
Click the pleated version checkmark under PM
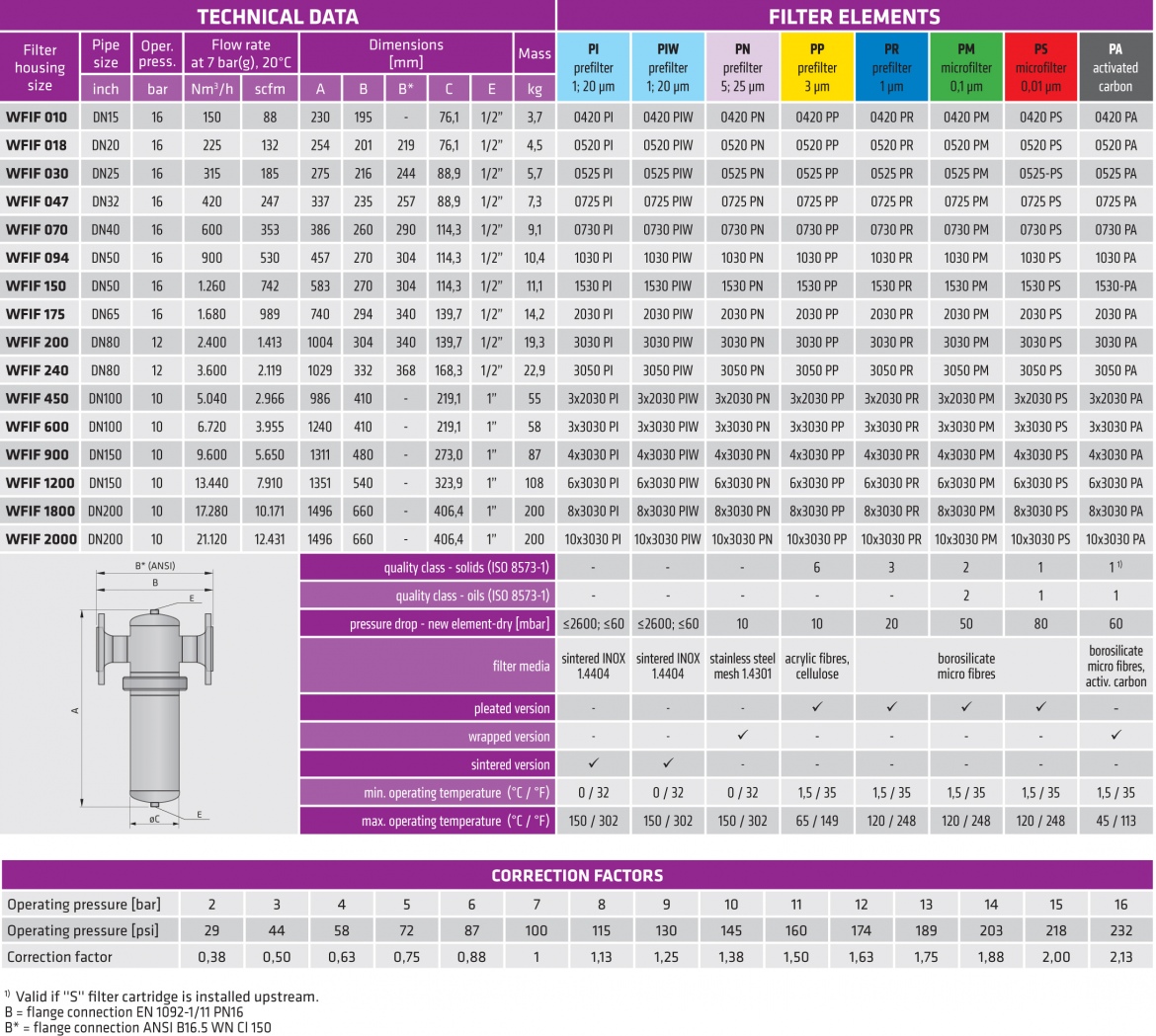(965, 707)
